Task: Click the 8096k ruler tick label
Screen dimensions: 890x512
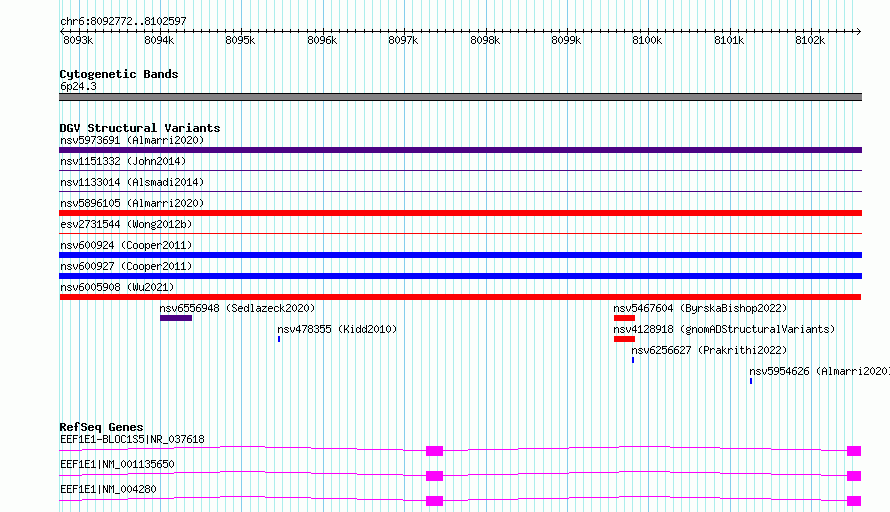Action: [322, 40]
